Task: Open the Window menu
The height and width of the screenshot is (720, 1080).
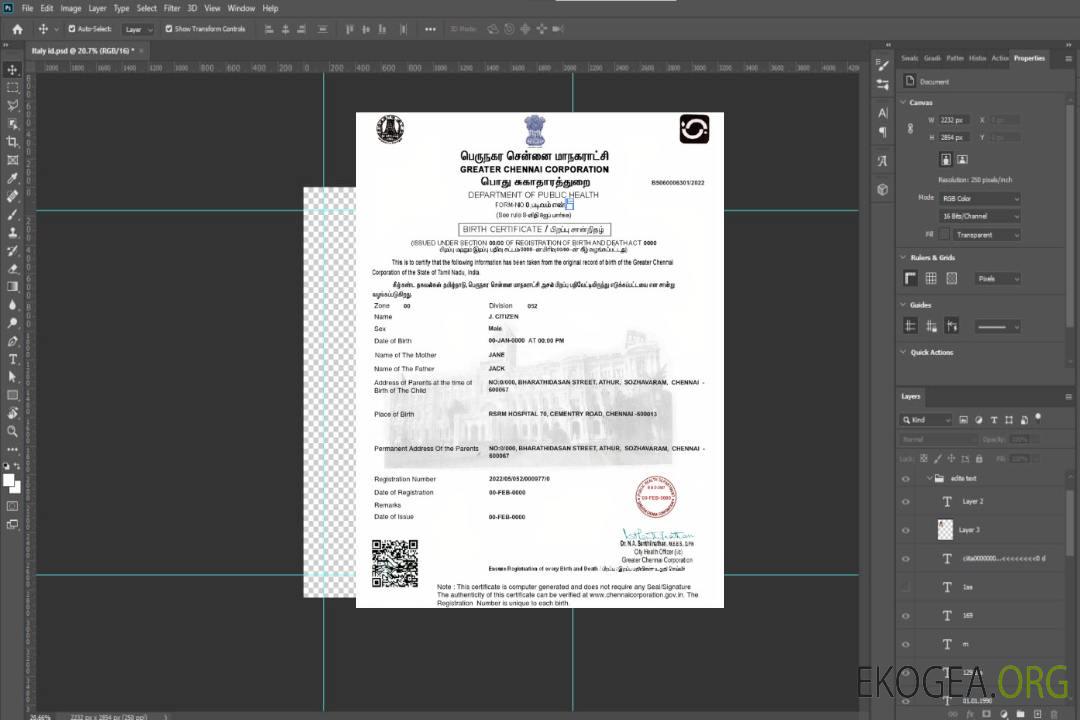Action: [241, 8]
